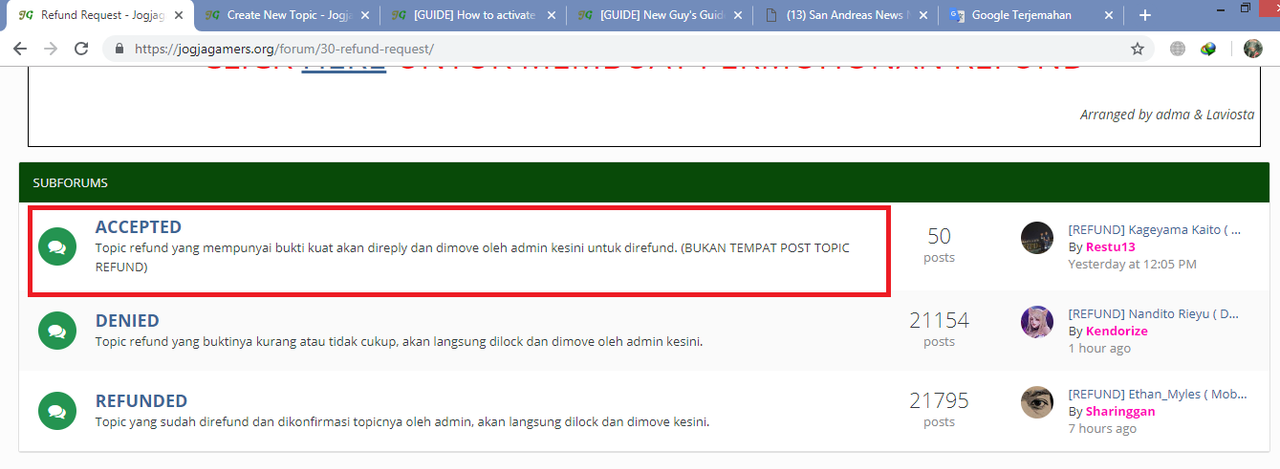Screen dimensions: 1280x469
Task: Open the grey globe extension icon
Action: 1178,48
